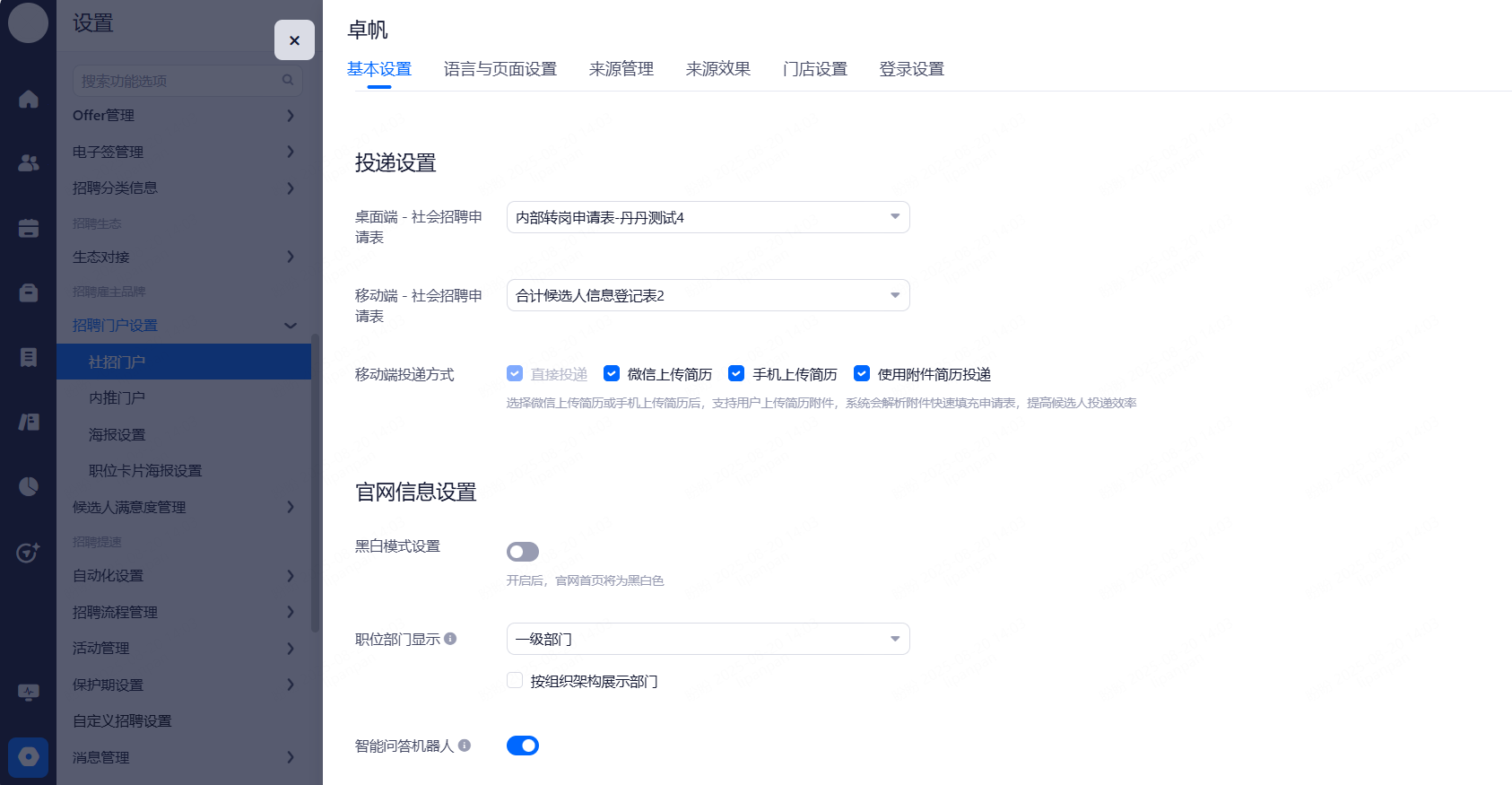
Task: Expand the Offer管理 menu section
Action: pos(184,116)
